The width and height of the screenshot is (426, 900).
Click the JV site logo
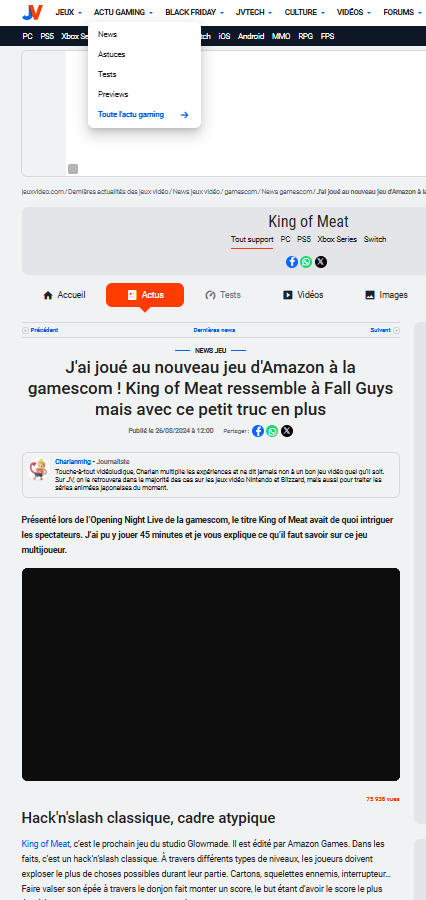(x=32, y=12)
